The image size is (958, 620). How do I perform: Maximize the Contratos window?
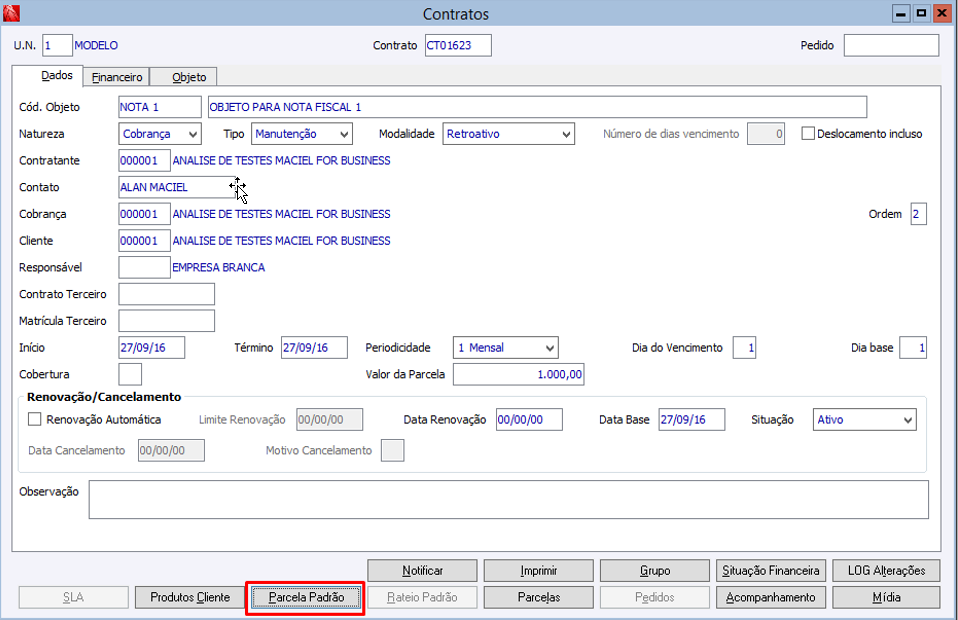coord(921,13)
